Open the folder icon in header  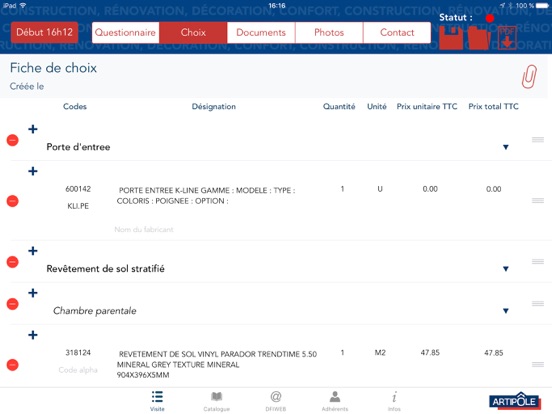(x=479, y=37)
